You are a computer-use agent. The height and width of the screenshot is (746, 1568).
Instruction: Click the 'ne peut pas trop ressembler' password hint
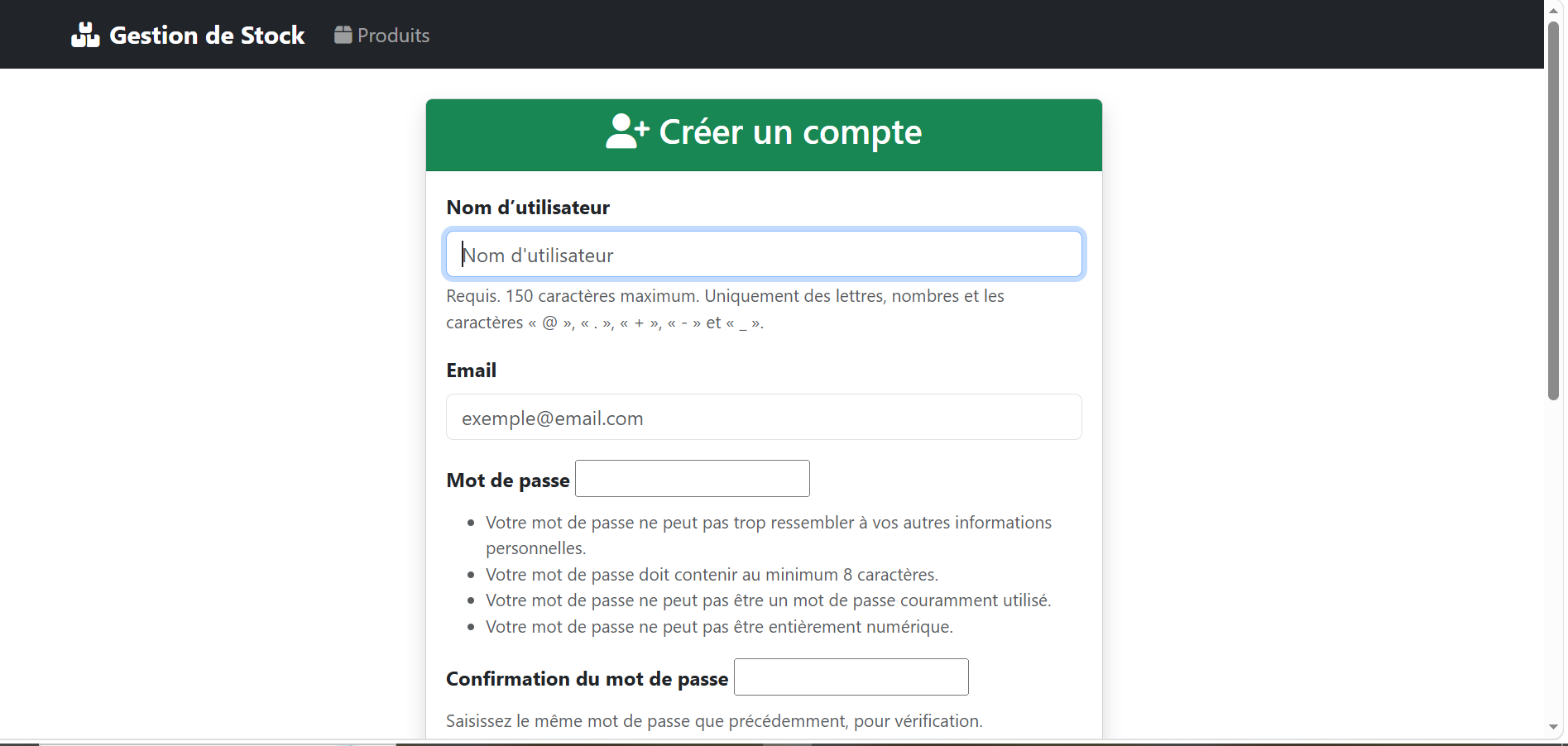769,535
